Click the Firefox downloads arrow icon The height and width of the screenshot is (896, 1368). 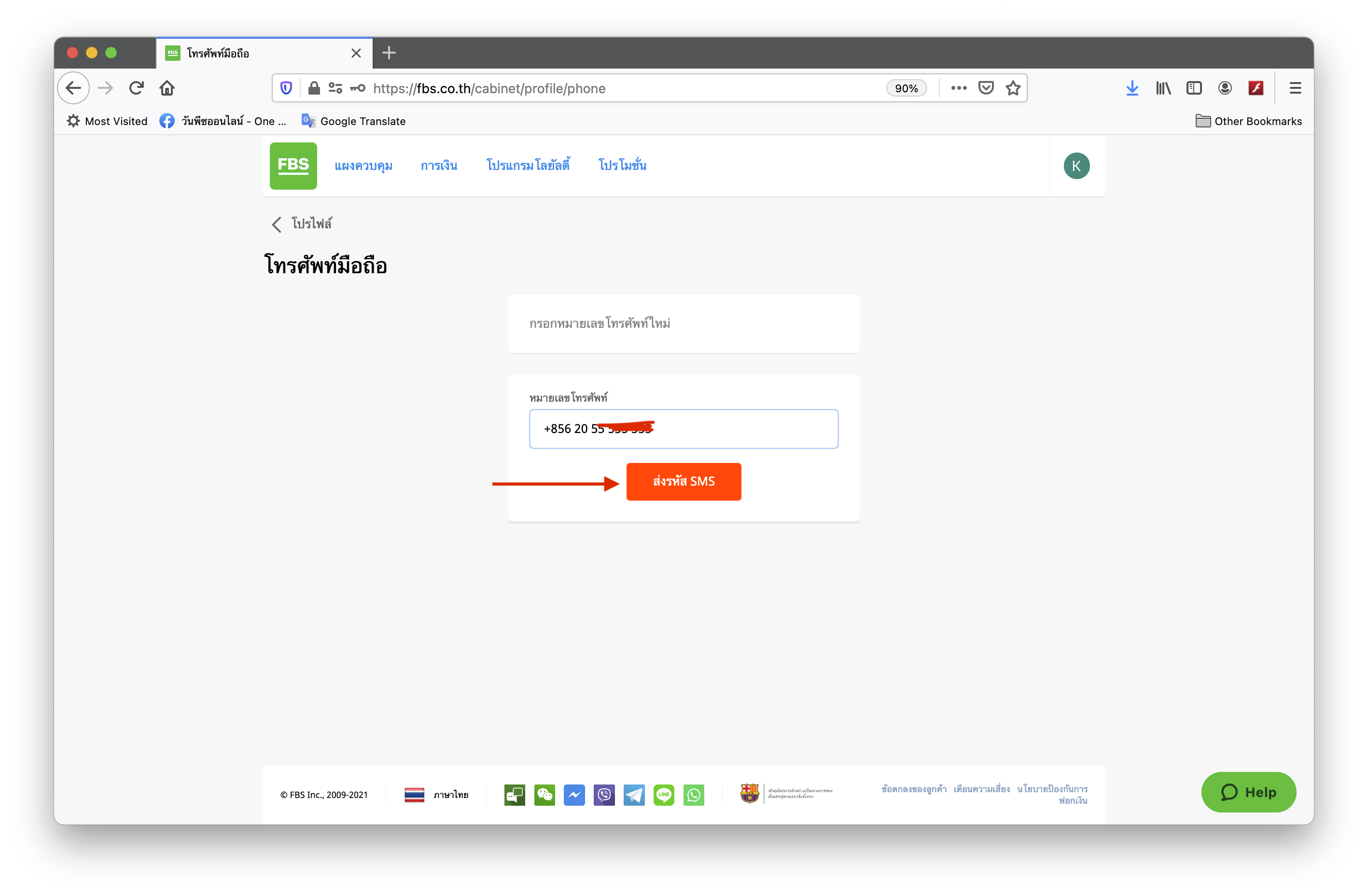[1132, 88]
